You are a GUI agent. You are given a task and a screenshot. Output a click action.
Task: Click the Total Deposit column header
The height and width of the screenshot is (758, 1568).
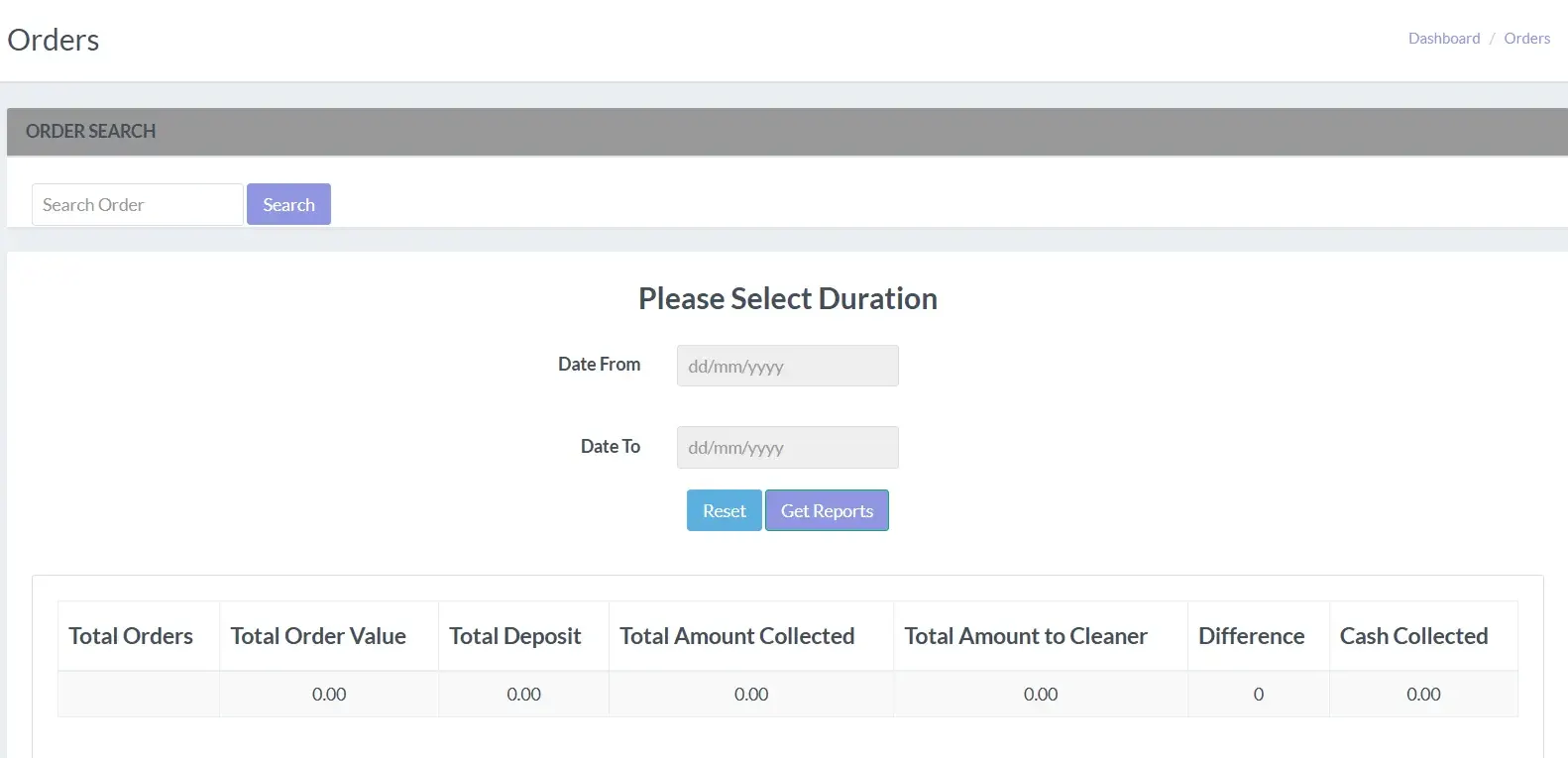(x=514, y=636)
